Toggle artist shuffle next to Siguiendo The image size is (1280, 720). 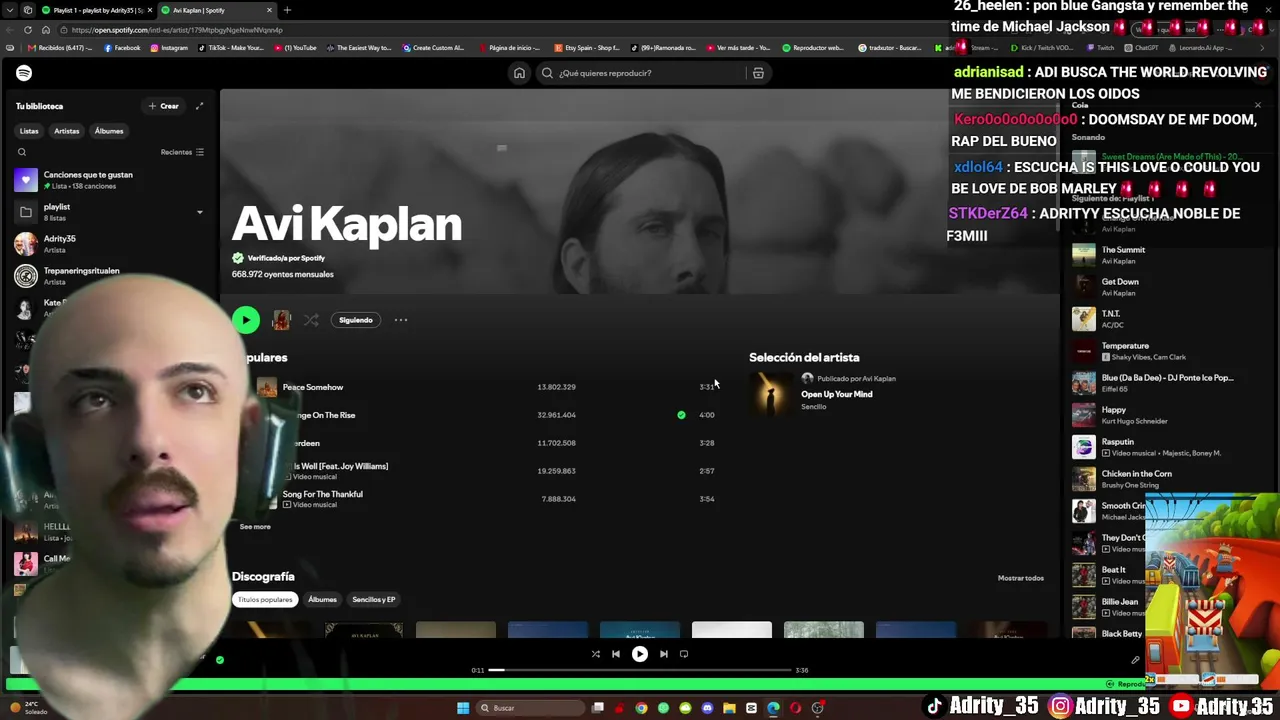click(311, 320)
